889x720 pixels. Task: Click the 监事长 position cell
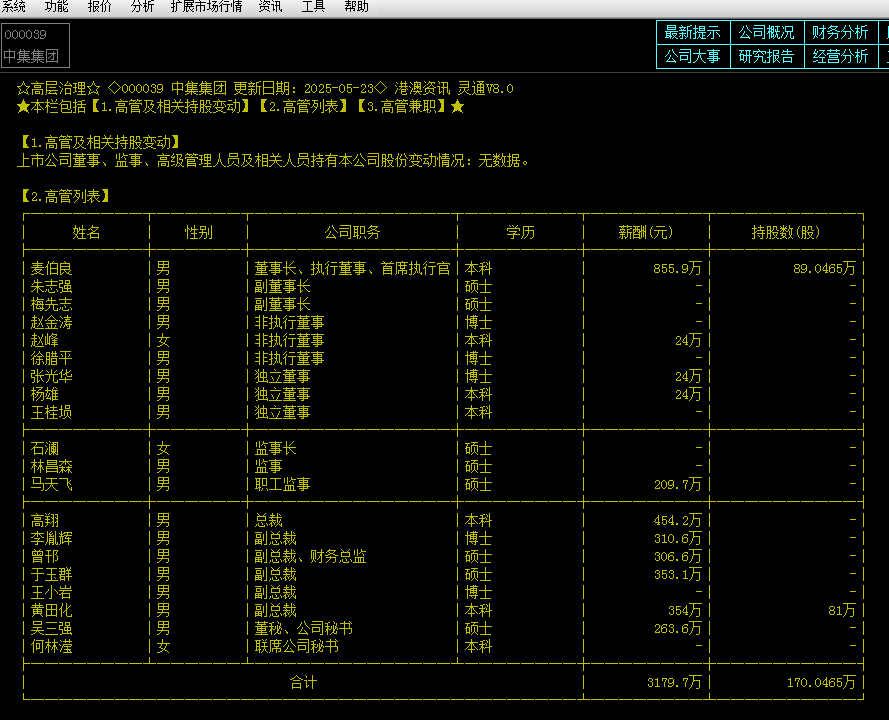[x=276, y=448]
